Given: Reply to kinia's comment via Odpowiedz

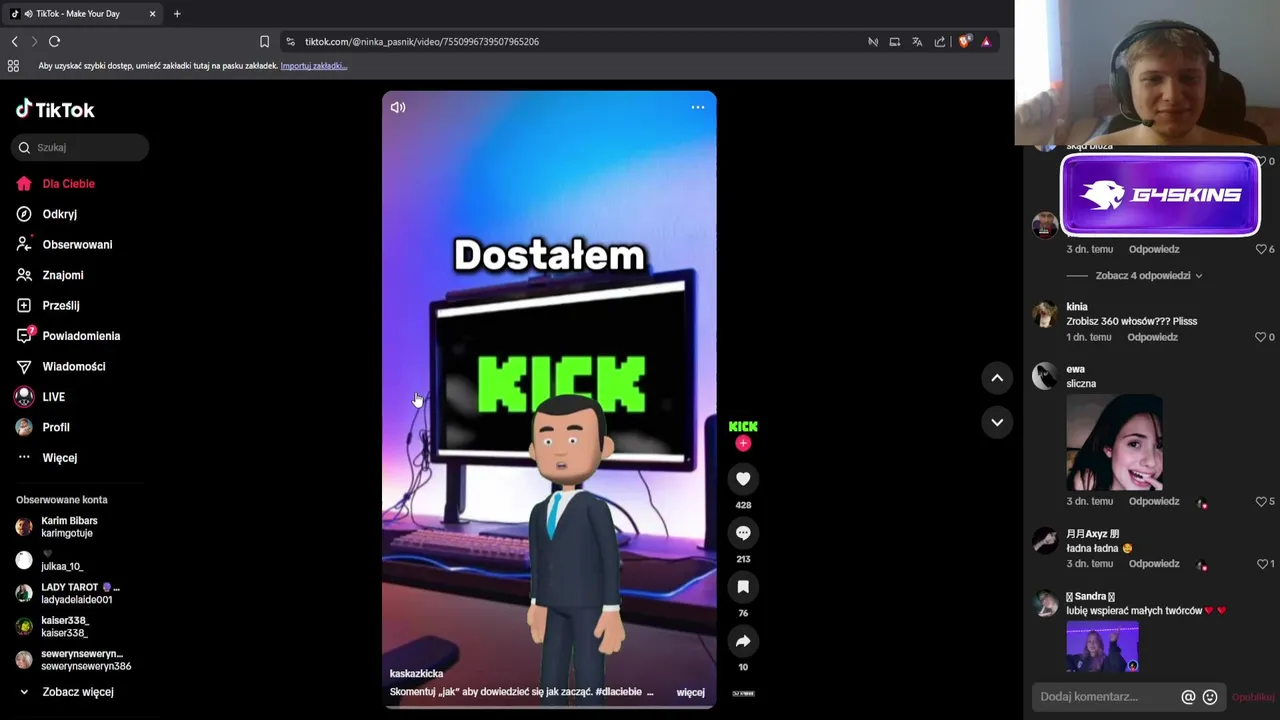Looking at the screenshot, I should pos(1152,337).
